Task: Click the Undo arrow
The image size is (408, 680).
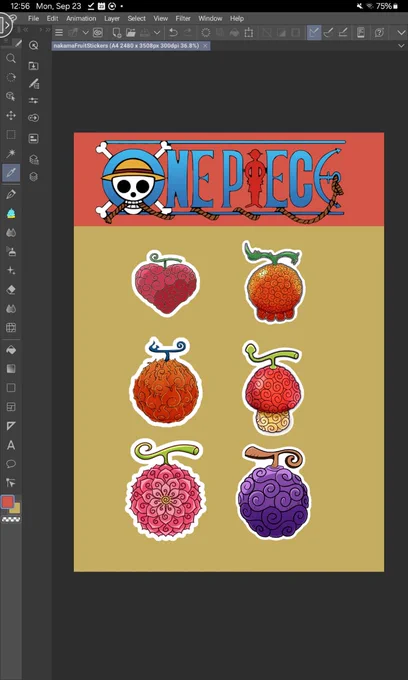Action: coord(173,33)
